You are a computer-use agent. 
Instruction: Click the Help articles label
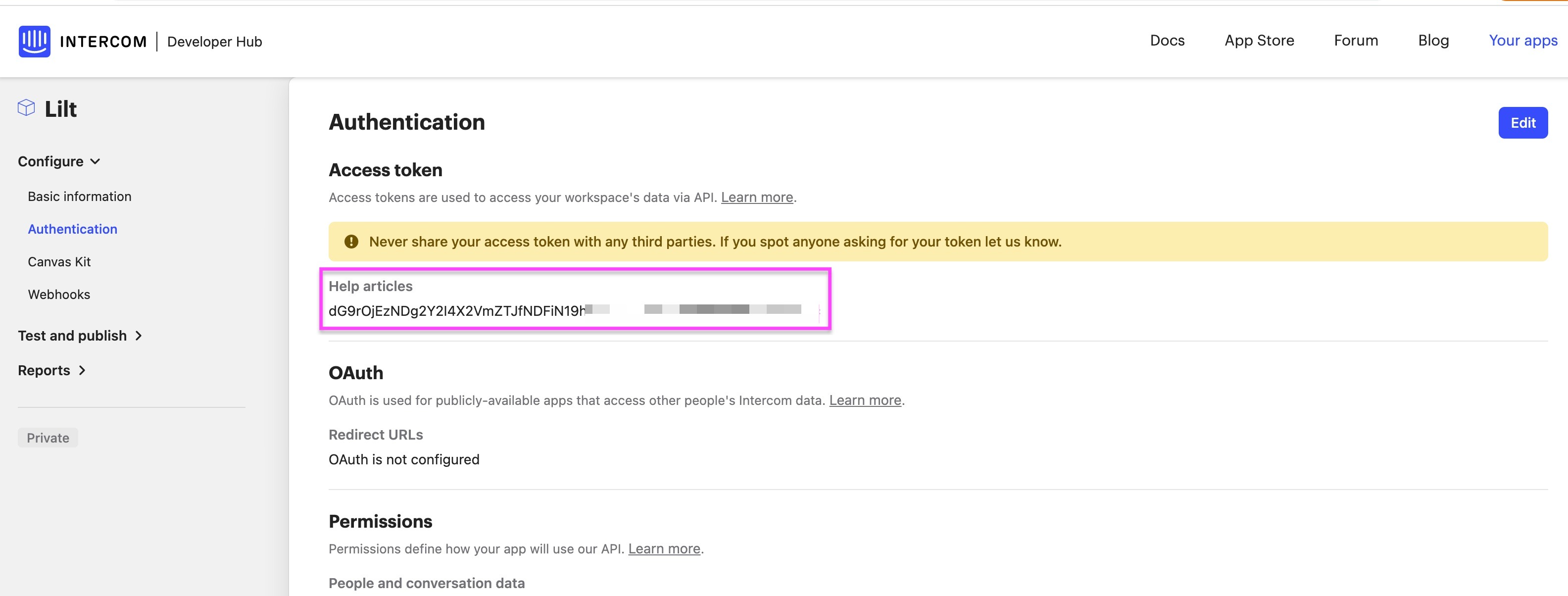click(x=370, y=286)
